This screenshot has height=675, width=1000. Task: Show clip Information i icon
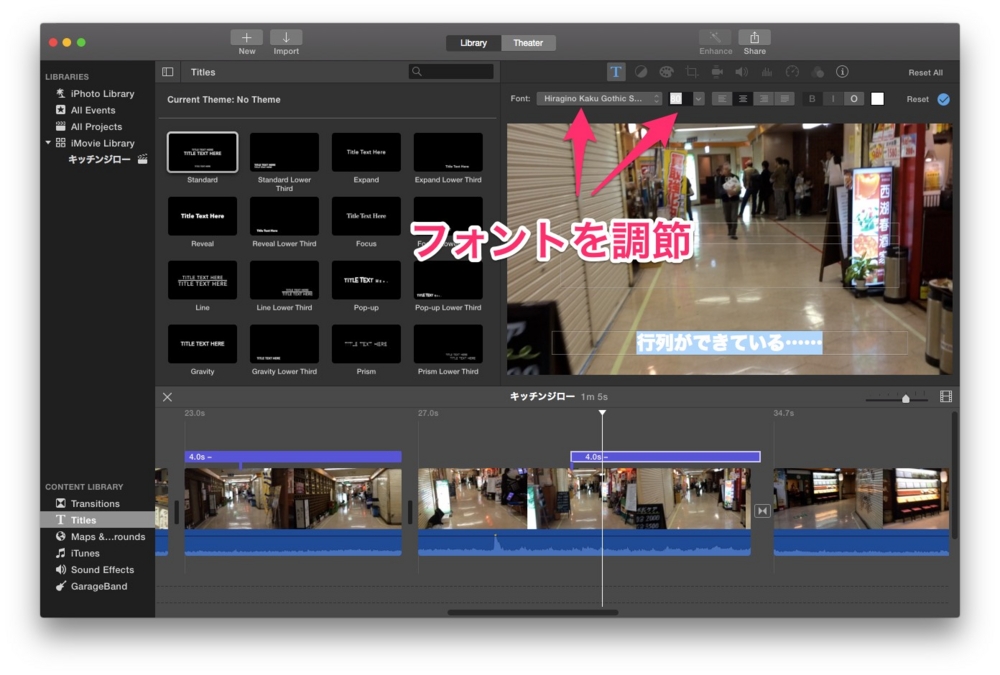(x=842, y=72)
